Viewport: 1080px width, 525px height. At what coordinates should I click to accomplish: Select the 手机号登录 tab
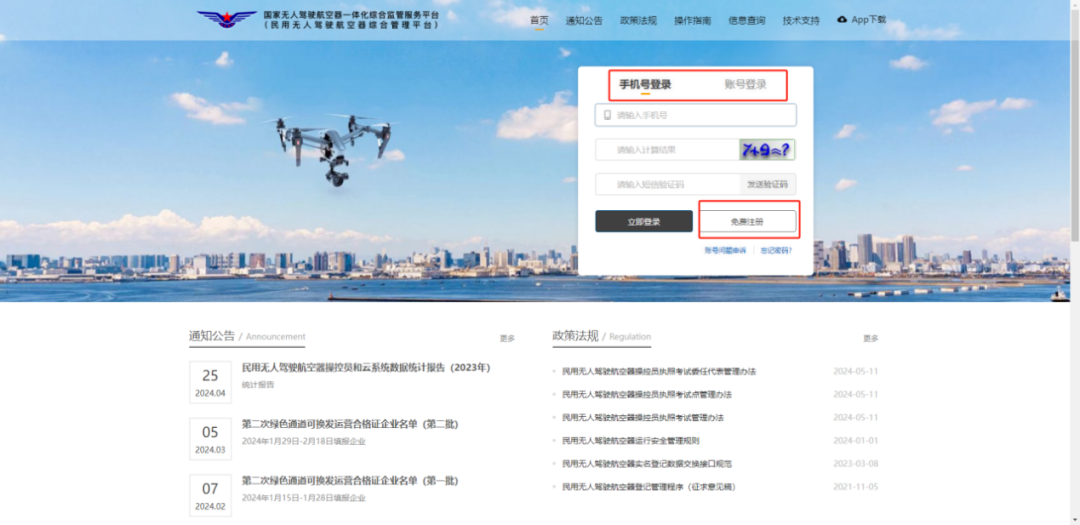[x=645, y=85]
